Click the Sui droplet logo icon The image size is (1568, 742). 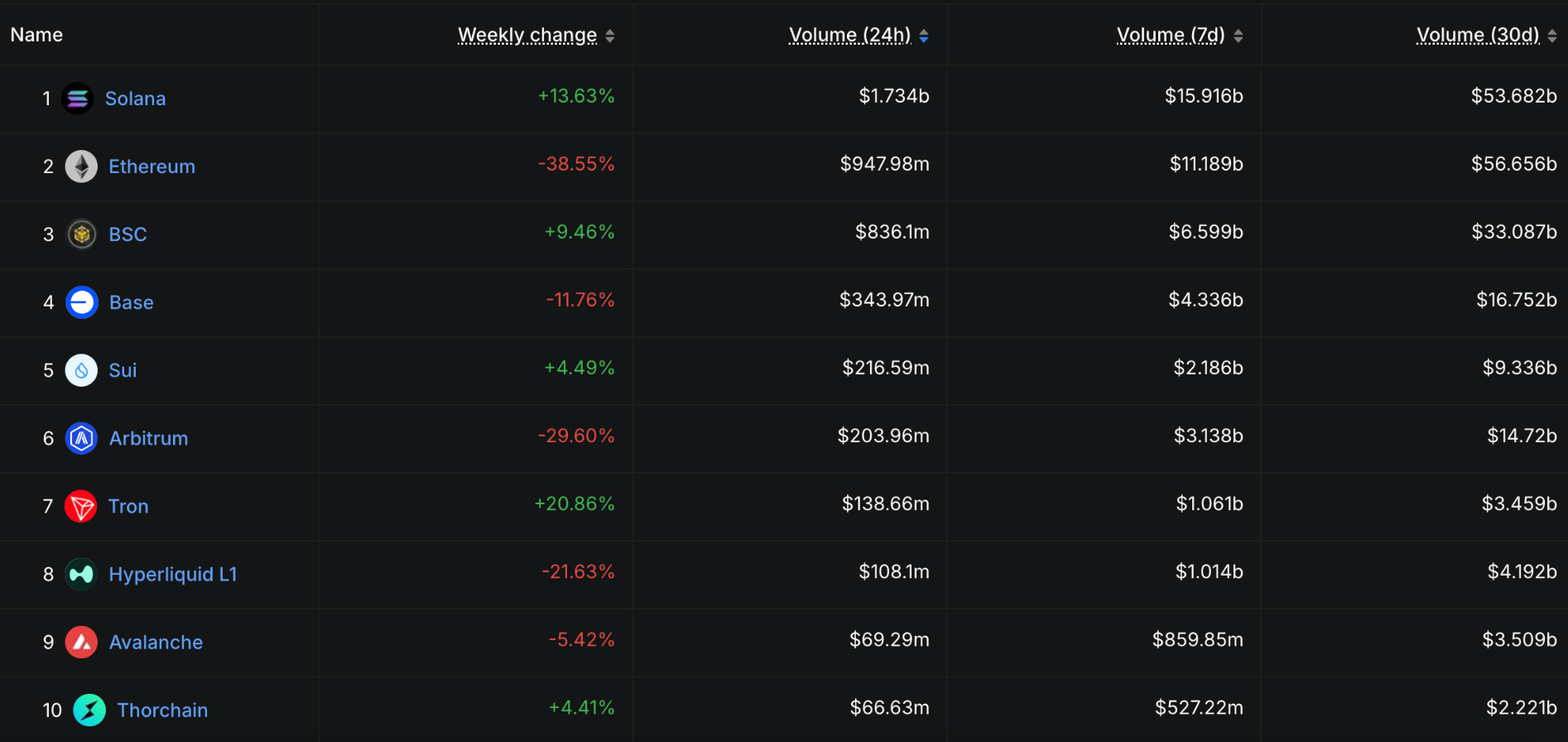tap(81, 370)
